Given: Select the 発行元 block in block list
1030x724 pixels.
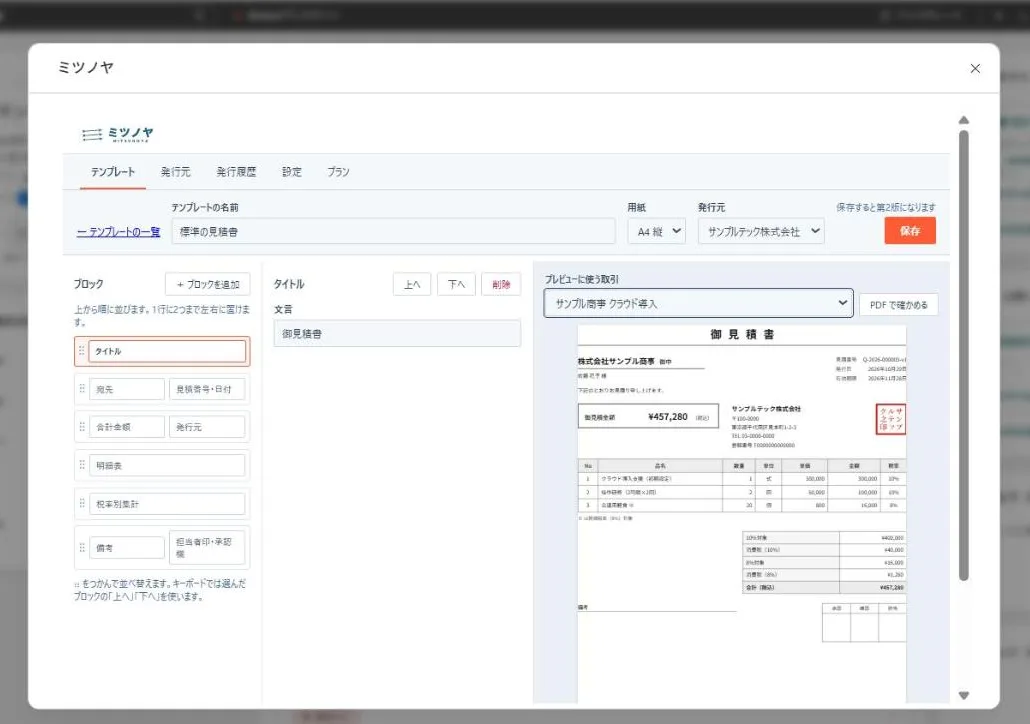Looking at the screenshot, I should point(207,427).
